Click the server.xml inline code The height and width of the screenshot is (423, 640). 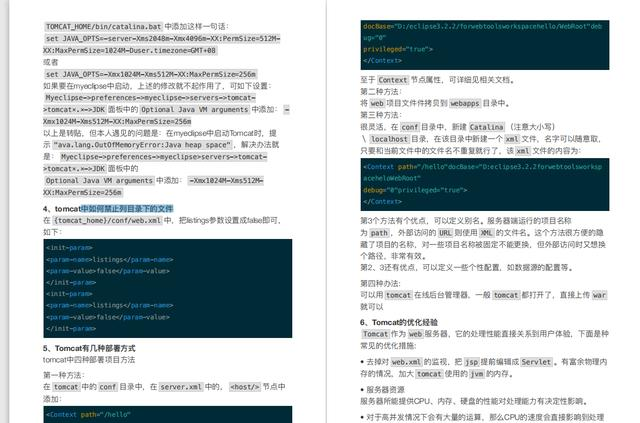coord(180,387)
